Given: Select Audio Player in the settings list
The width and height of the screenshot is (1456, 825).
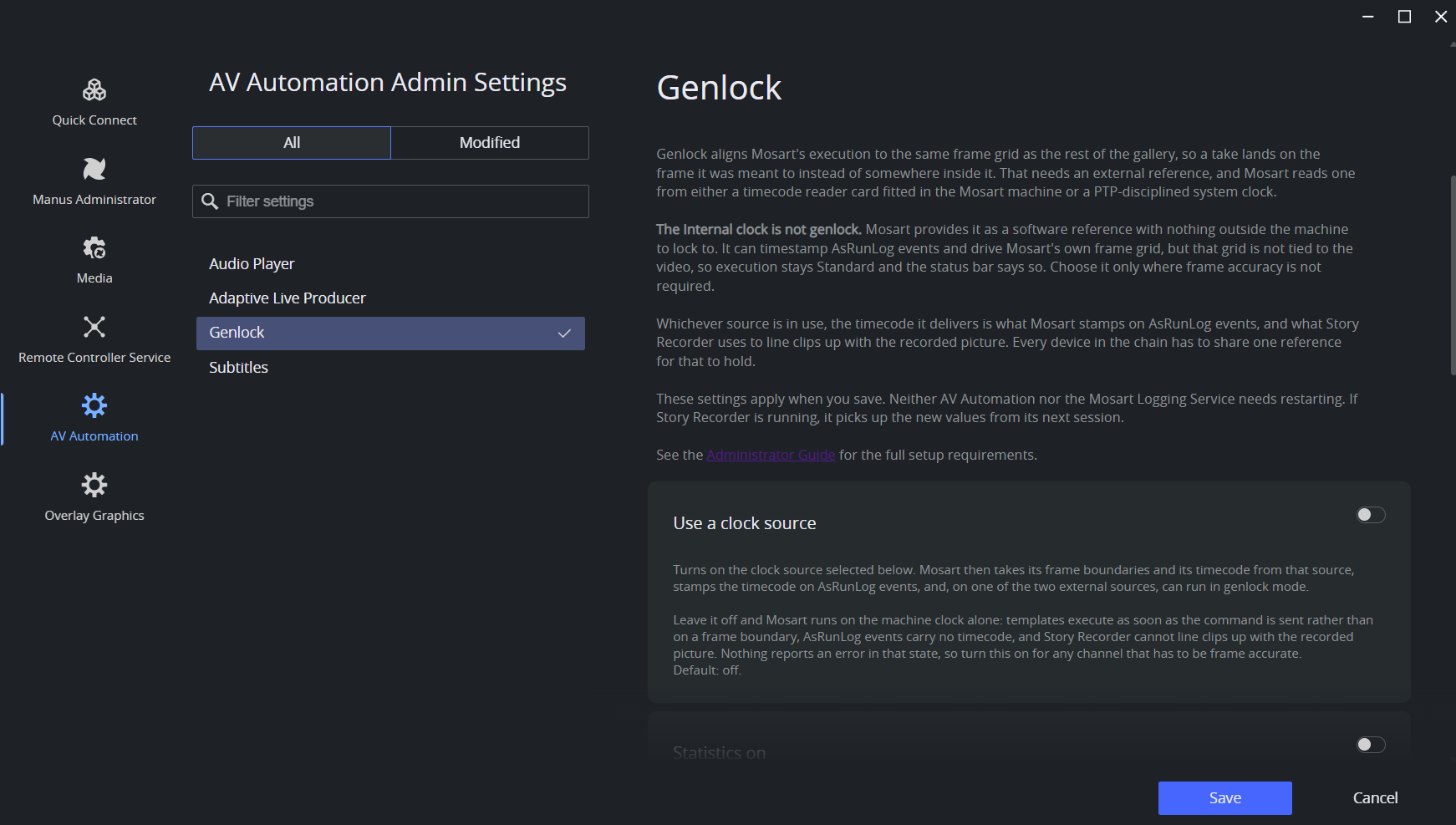Looking at the screenshot, I should (390, 264).
